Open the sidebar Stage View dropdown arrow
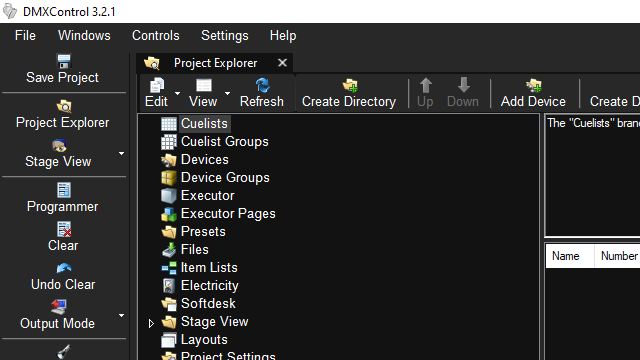640x360 pixels. click(122, 154)
